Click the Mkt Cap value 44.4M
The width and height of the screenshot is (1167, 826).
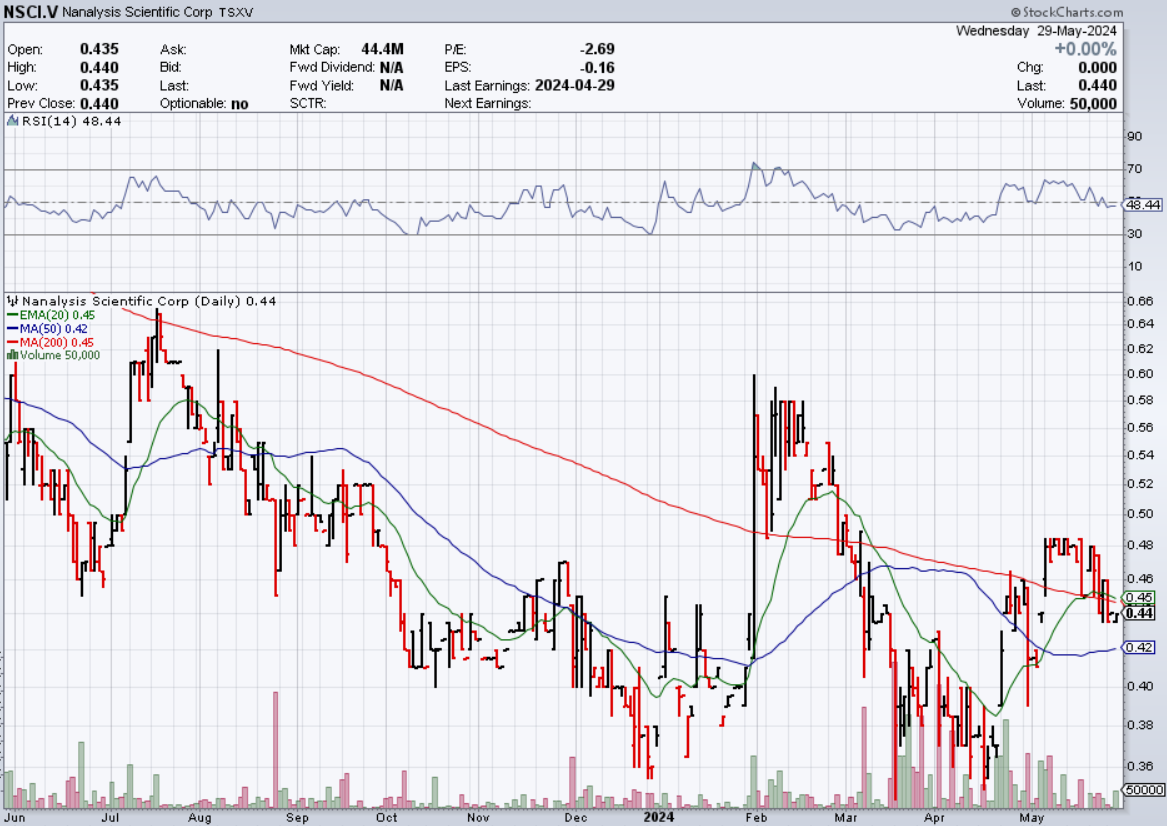(x=382, y=49)
